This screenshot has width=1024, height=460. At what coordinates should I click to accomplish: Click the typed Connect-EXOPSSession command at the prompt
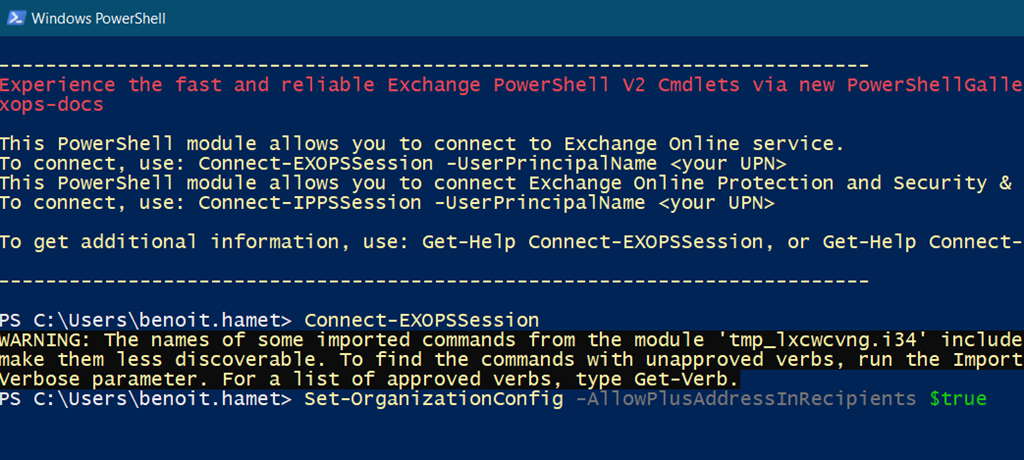point(421,320)
